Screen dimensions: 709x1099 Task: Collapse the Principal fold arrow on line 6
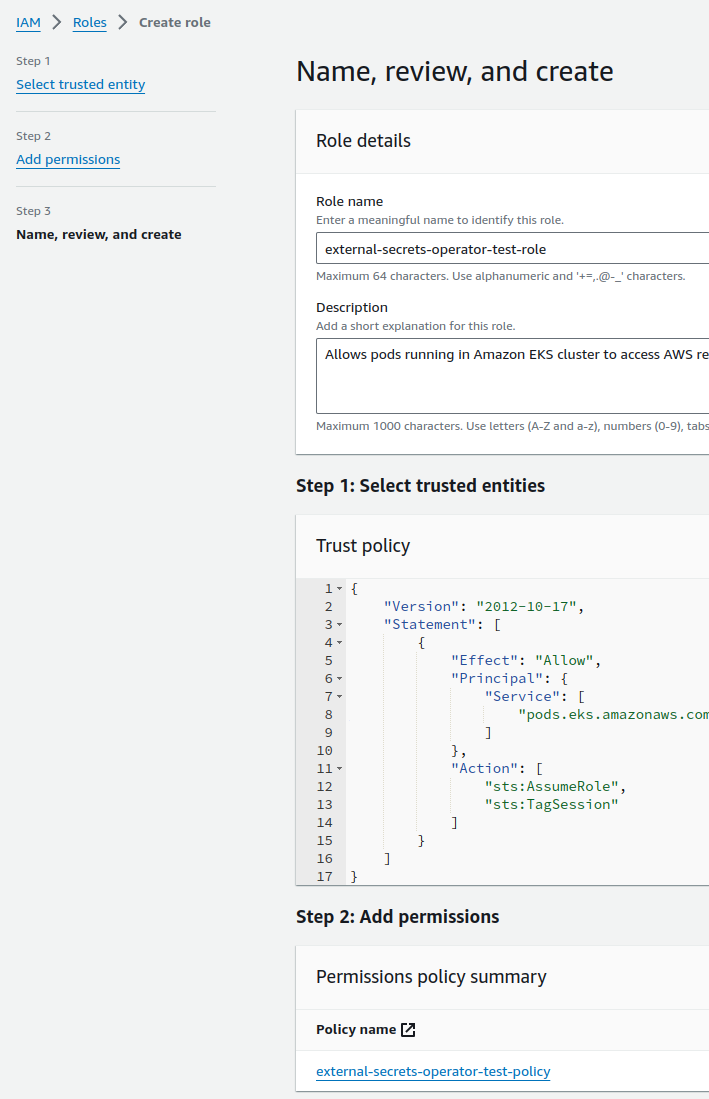click(339, 678)
